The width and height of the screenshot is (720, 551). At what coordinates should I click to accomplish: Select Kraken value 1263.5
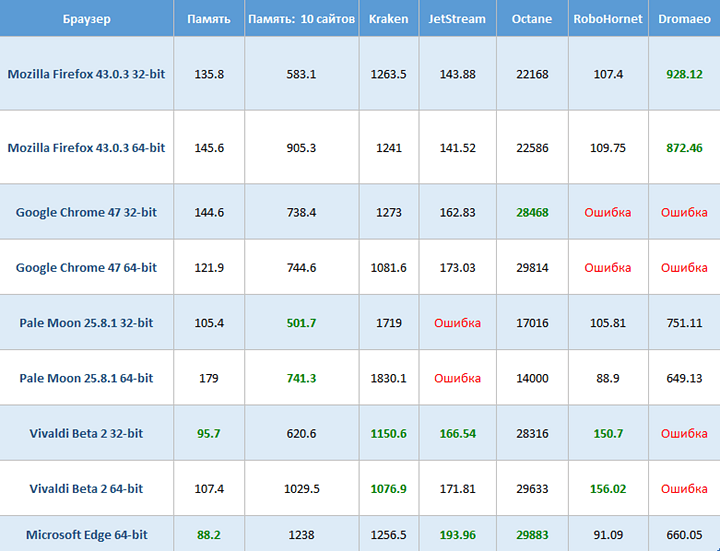[388, 74]
